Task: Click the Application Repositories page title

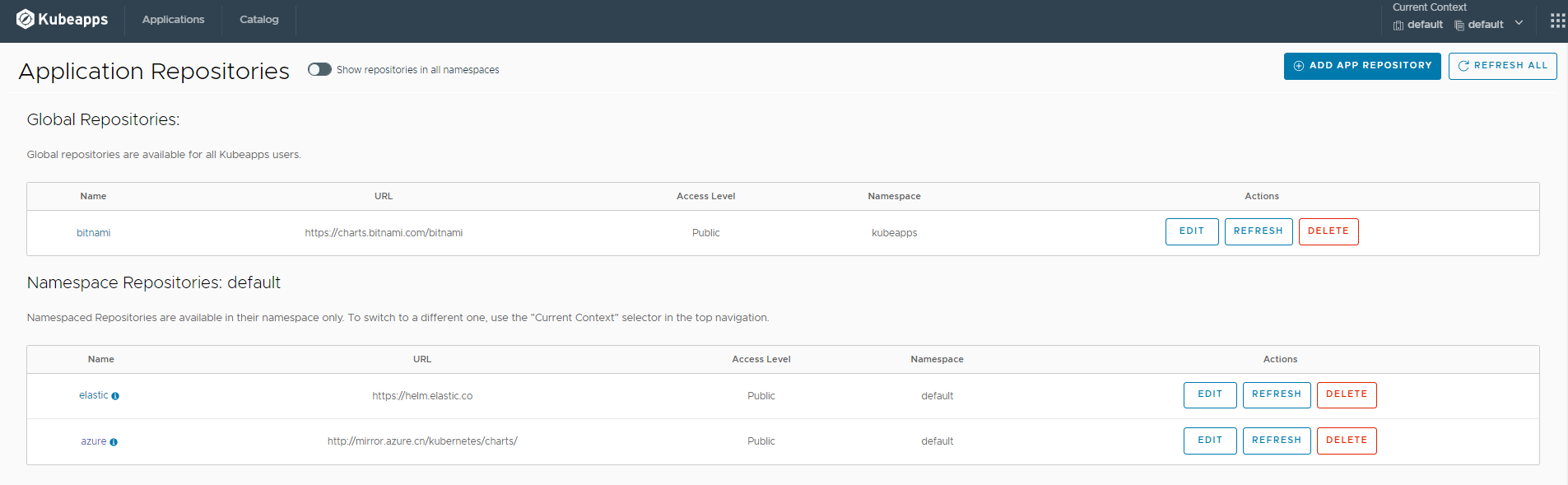Action: 154,72
